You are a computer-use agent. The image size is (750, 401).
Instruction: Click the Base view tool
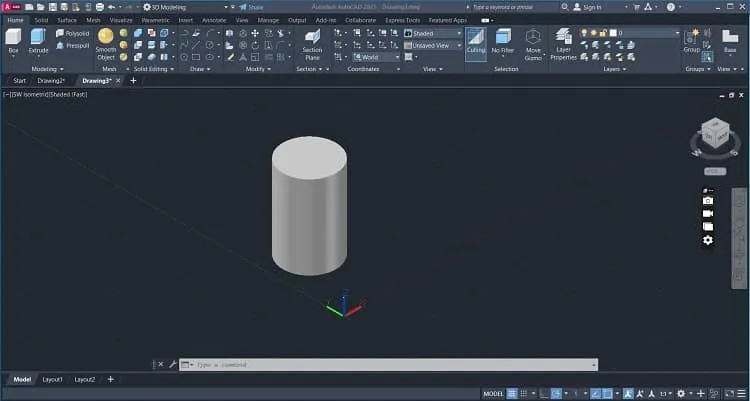730,41
